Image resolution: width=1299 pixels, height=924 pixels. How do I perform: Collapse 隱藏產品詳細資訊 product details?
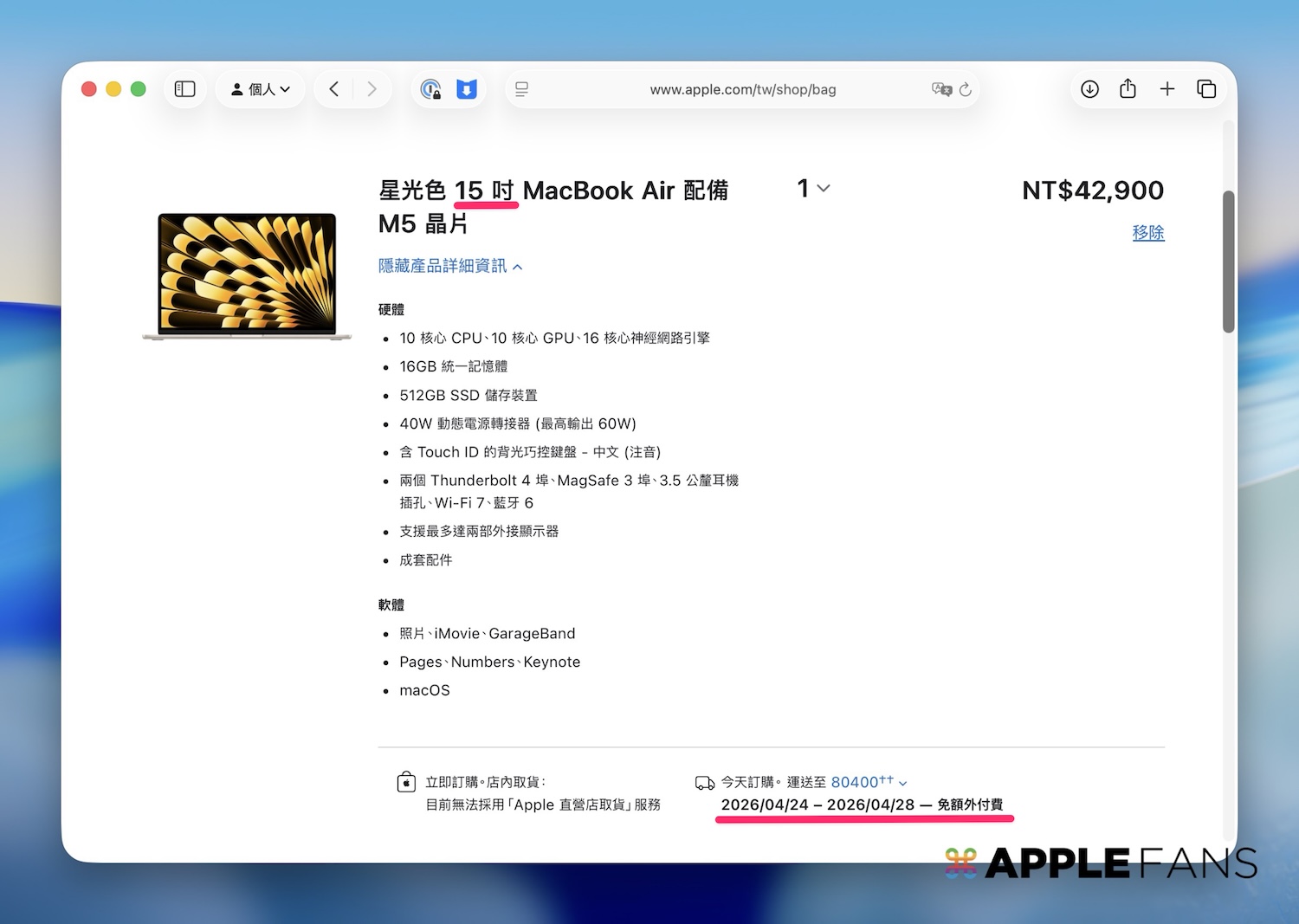click(450, 266)
